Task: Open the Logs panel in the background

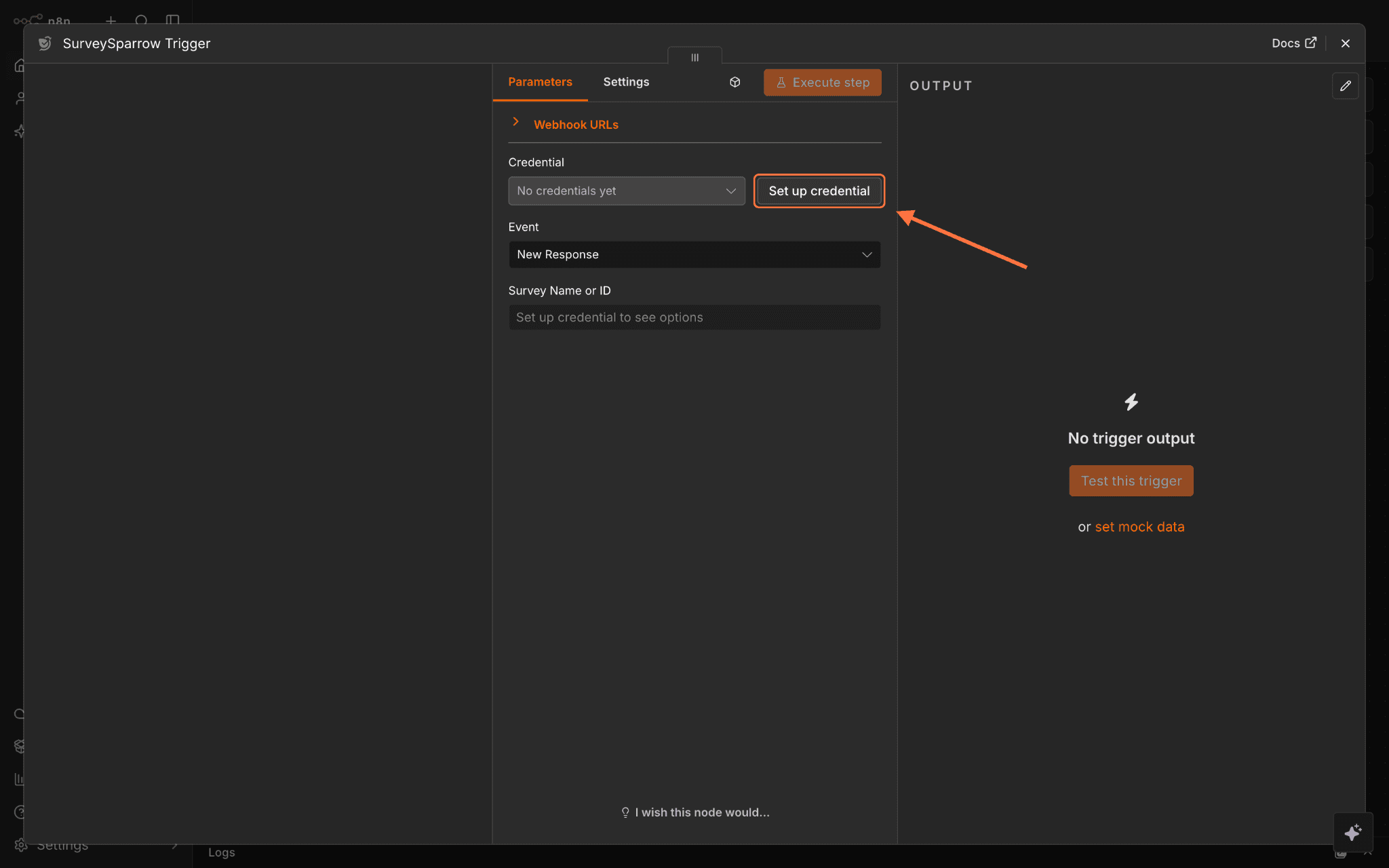Action: (x=221, y=852)
